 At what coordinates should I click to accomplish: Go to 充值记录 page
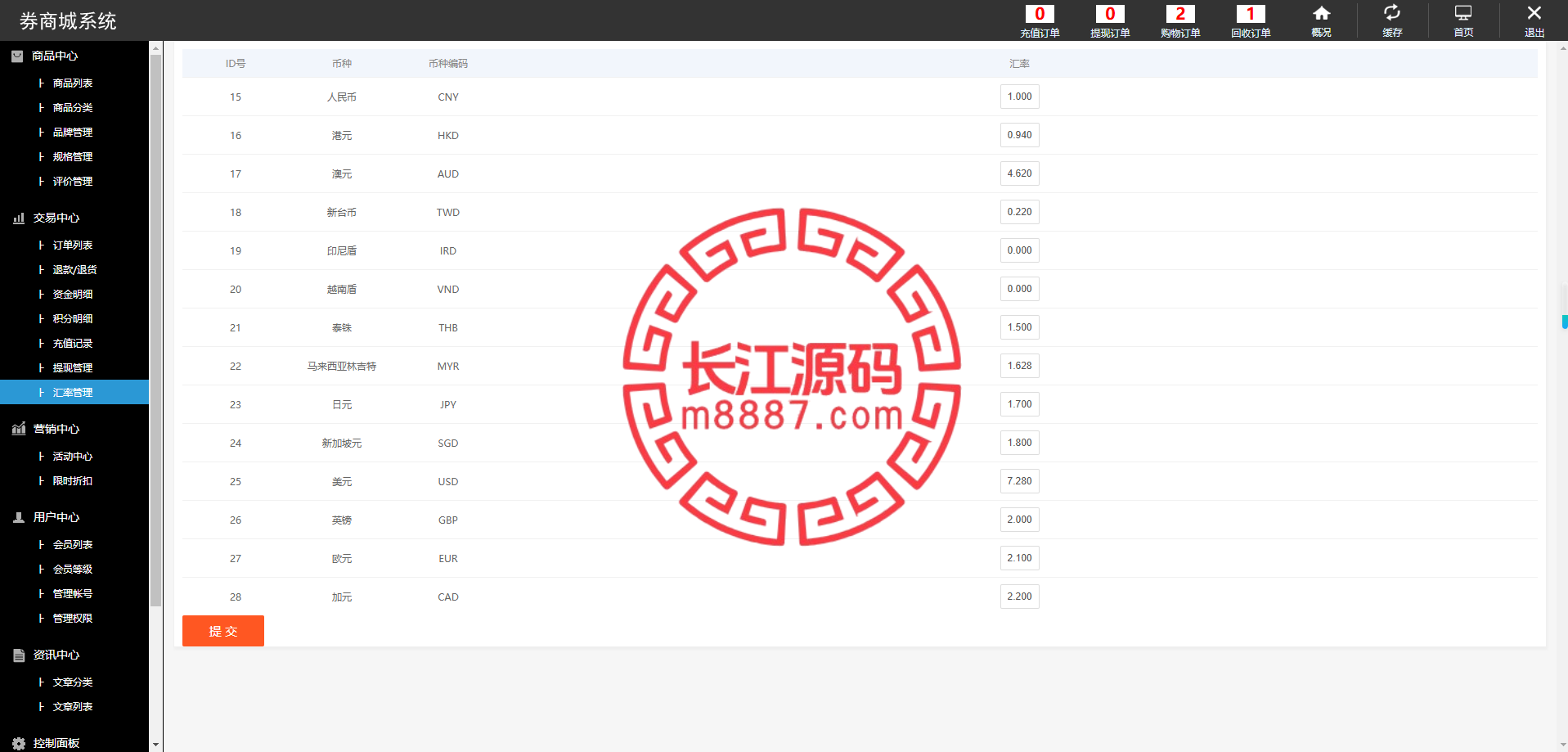pos(73,344)
